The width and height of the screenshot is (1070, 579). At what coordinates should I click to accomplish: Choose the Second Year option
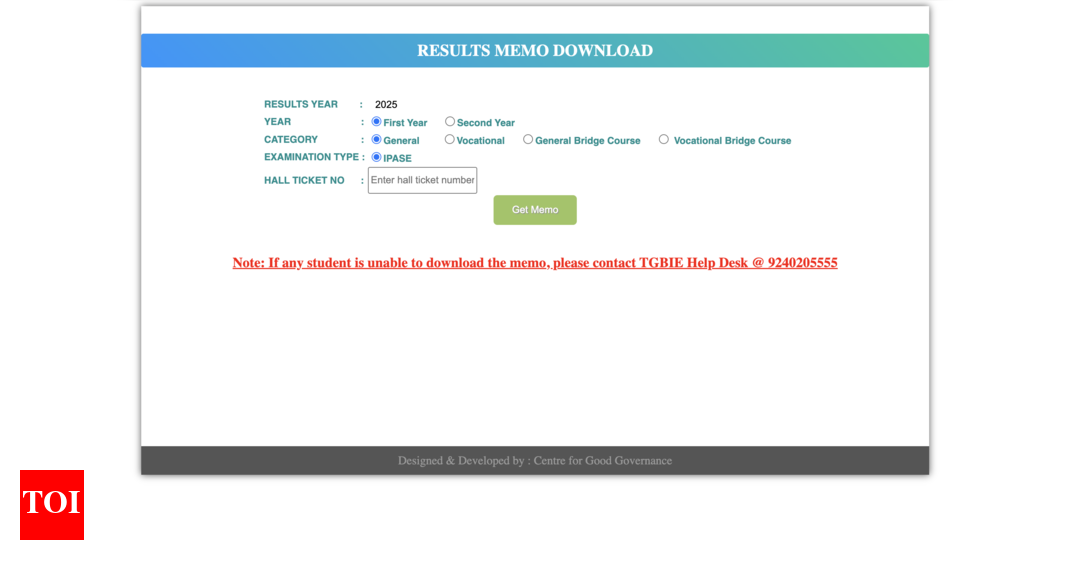(x=450, y=122)
